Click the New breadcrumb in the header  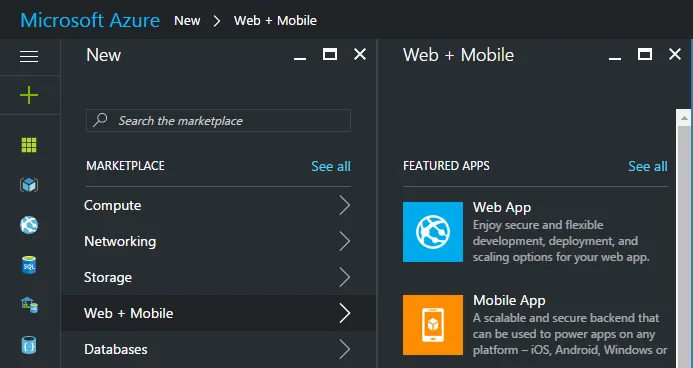tap(187, 20)
